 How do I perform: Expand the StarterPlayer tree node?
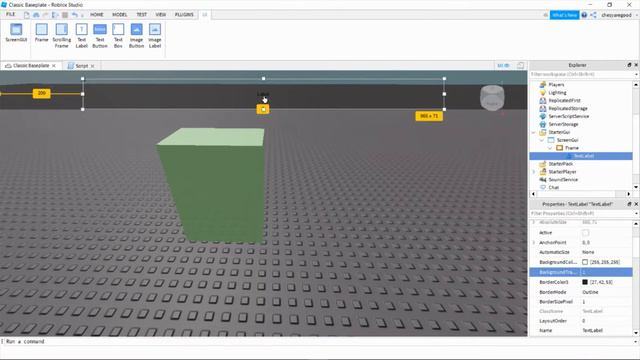[x=533, y=172]
